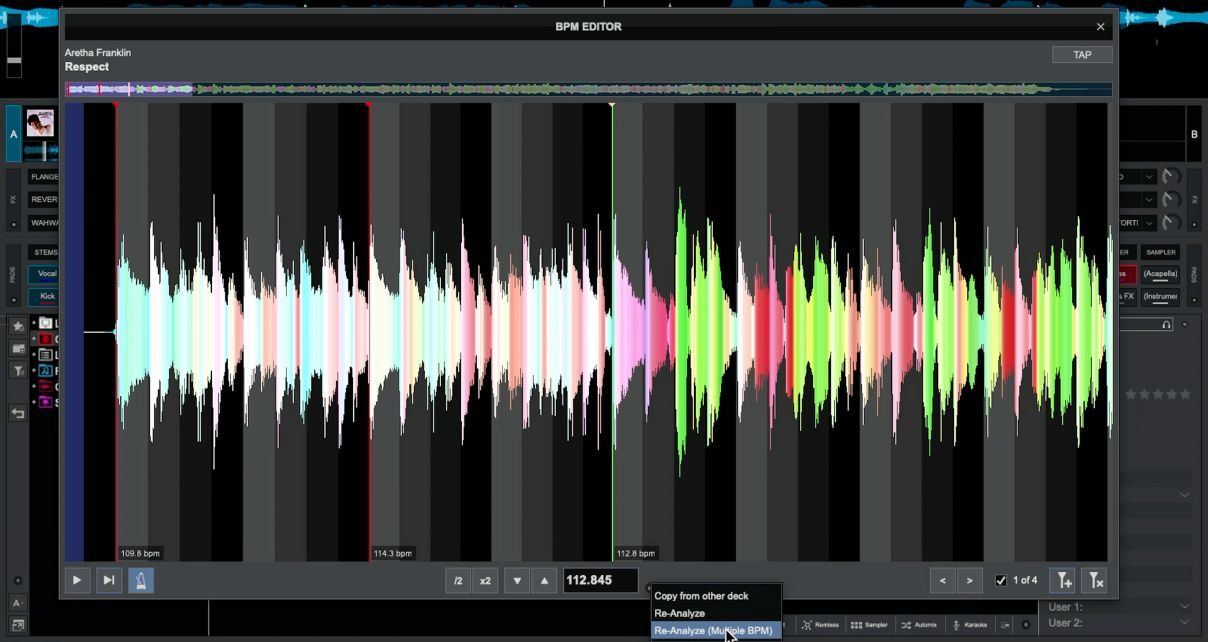Image resolution: width=1208 pixels, height=642 pixels.
Task: Go to next beat anchor
Action: click(970, 580)
